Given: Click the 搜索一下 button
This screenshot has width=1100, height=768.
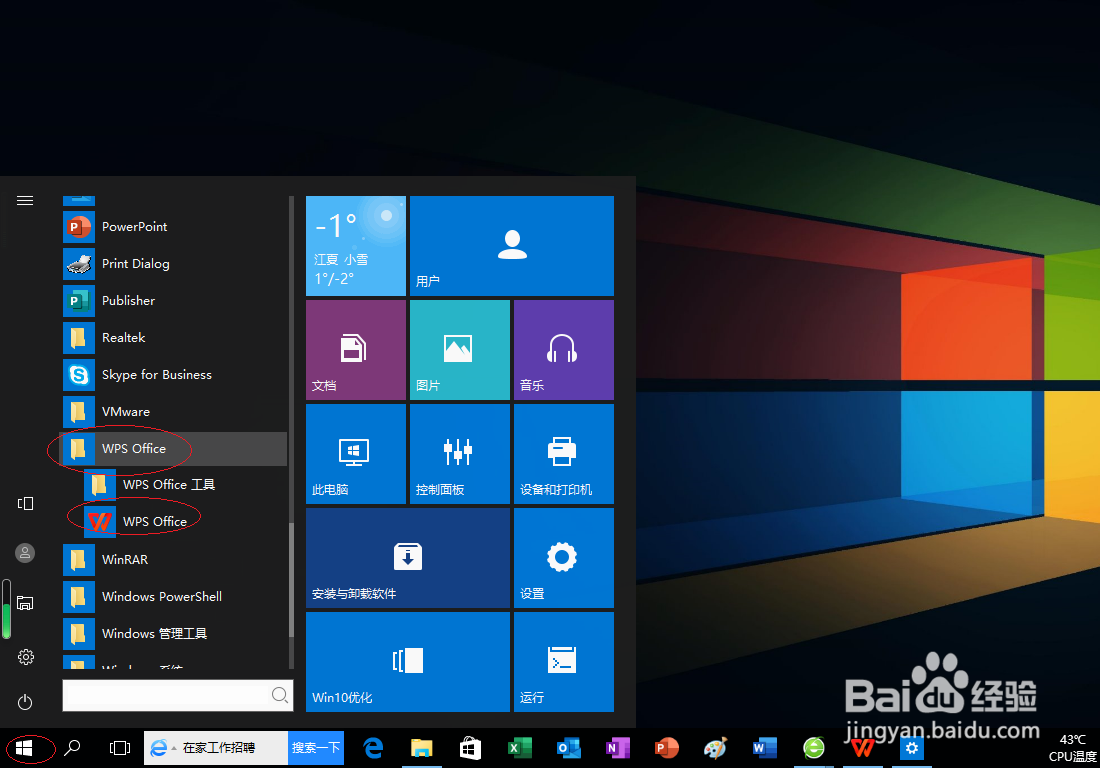Looking at the screenshot, I should point(316,748).
